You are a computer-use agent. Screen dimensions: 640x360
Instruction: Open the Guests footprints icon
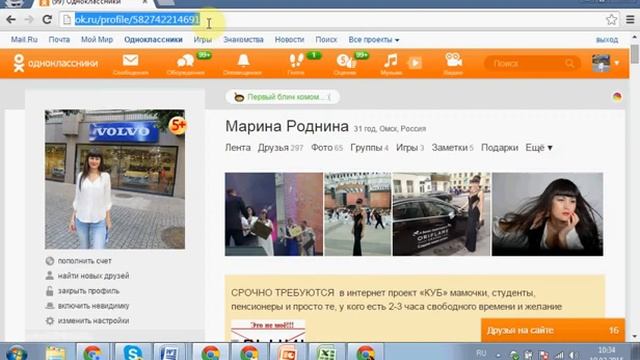pos(296,61)
